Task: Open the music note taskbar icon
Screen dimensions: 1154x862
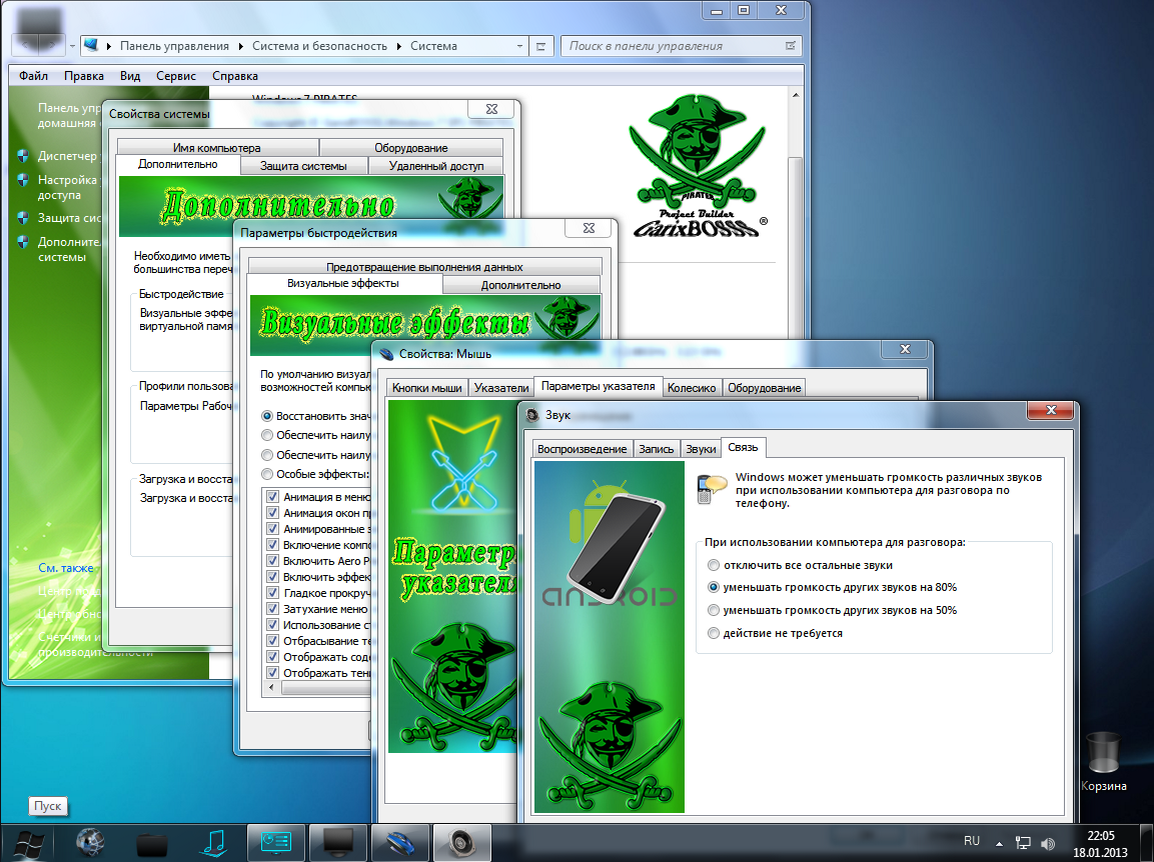Action: coord(213,843)
